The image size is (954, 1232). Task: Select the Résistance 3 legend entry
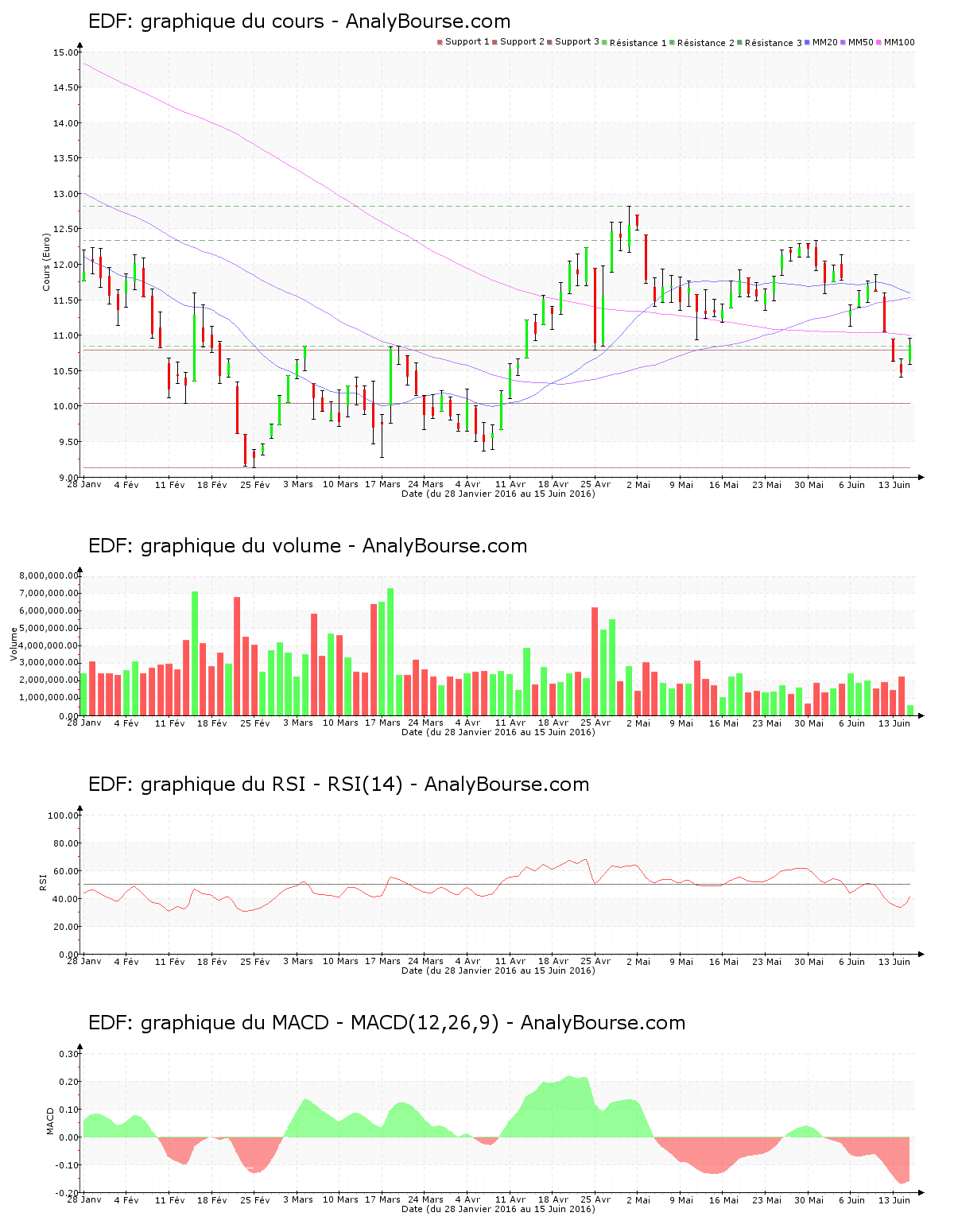770,42
